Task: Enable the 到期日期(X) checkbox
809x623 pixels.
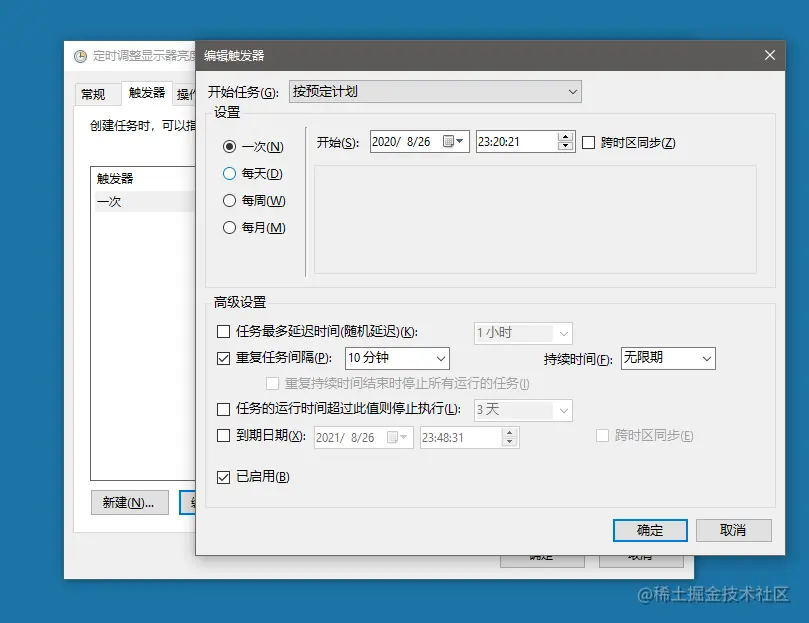Action: tap(223, 436)
